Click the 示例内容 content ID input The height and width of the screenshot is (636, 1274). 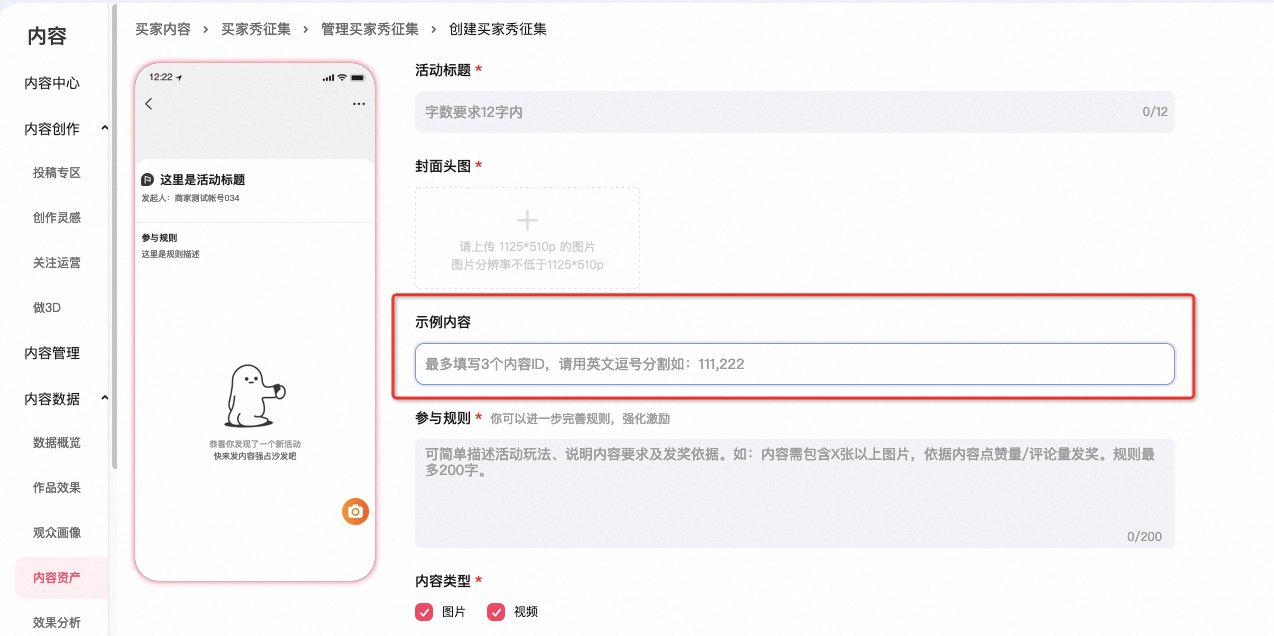pos(795,364)
